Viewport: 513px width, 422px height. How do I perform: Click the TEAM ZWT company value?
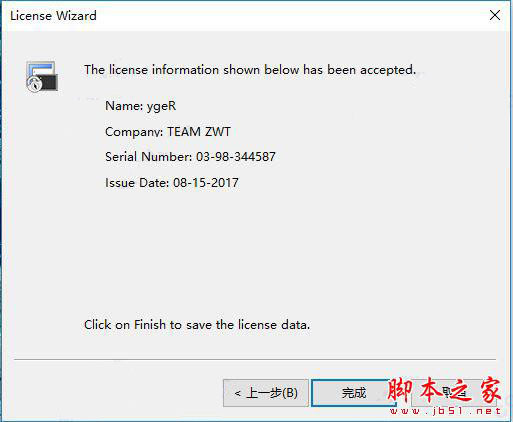pos(199,131)
